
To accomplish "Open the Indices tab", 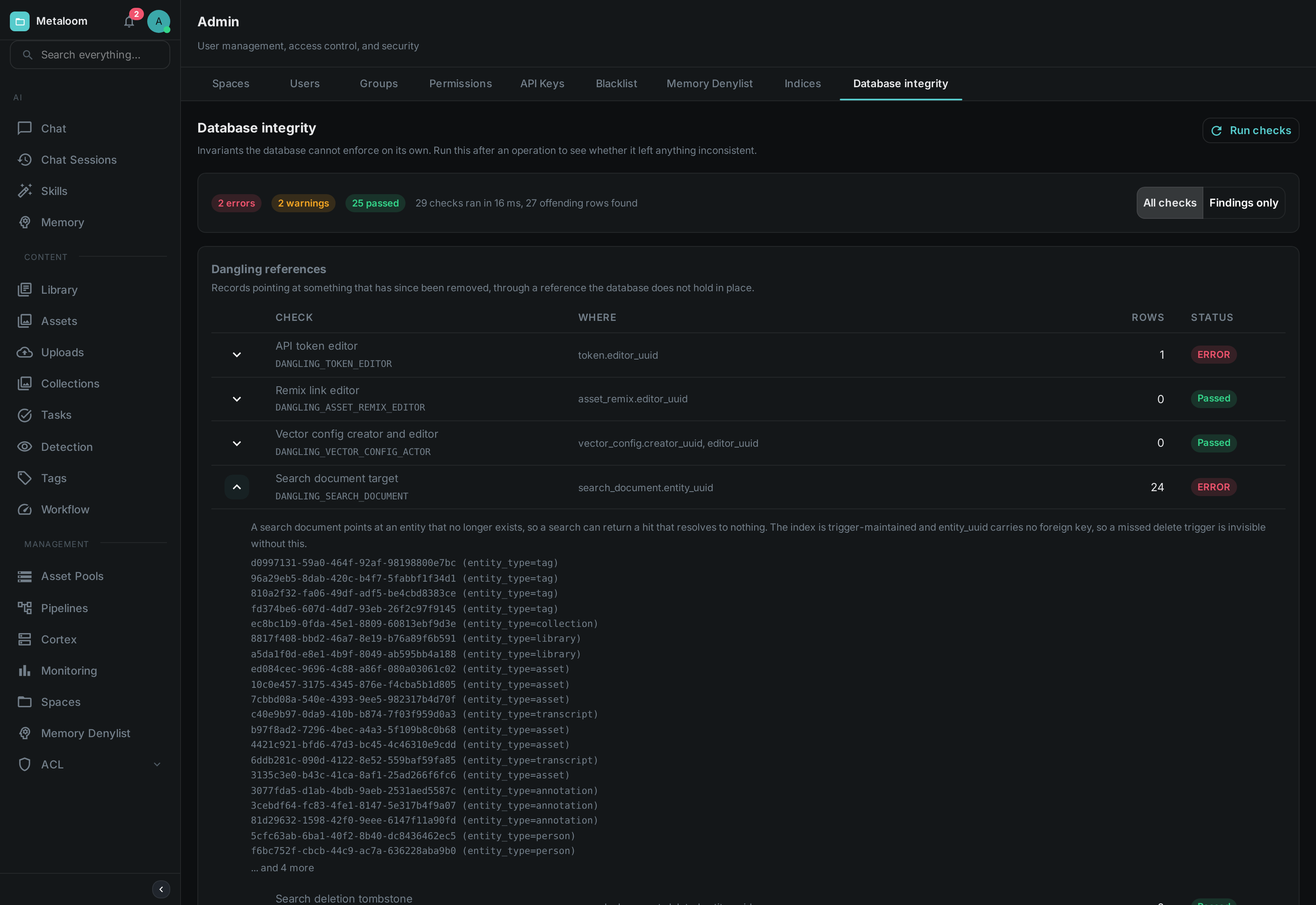I will pos(802,84).
